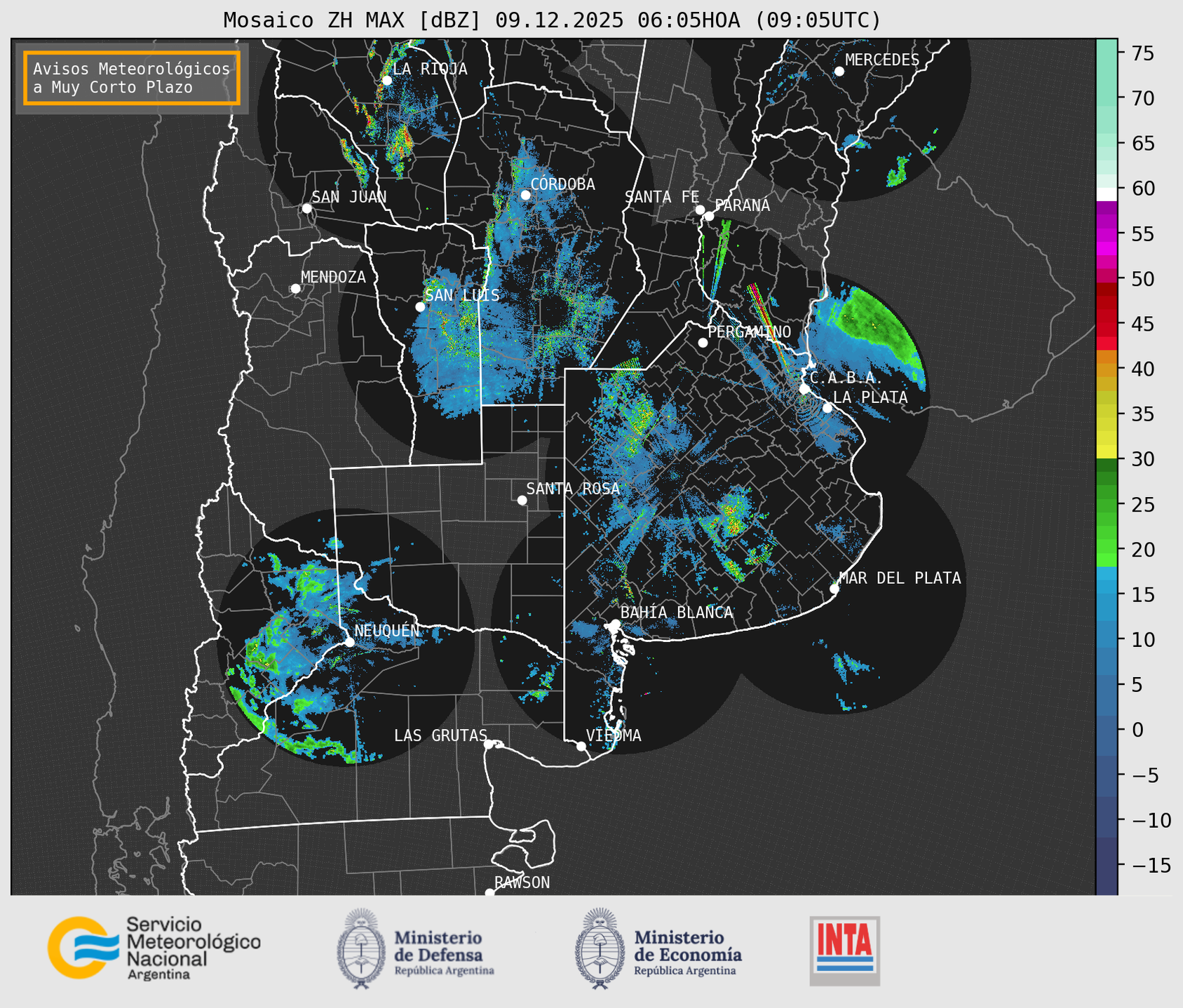Click the RAWSON city marker dot
The height and width of the screenshot is (1008, 1183).
(489, 892)
